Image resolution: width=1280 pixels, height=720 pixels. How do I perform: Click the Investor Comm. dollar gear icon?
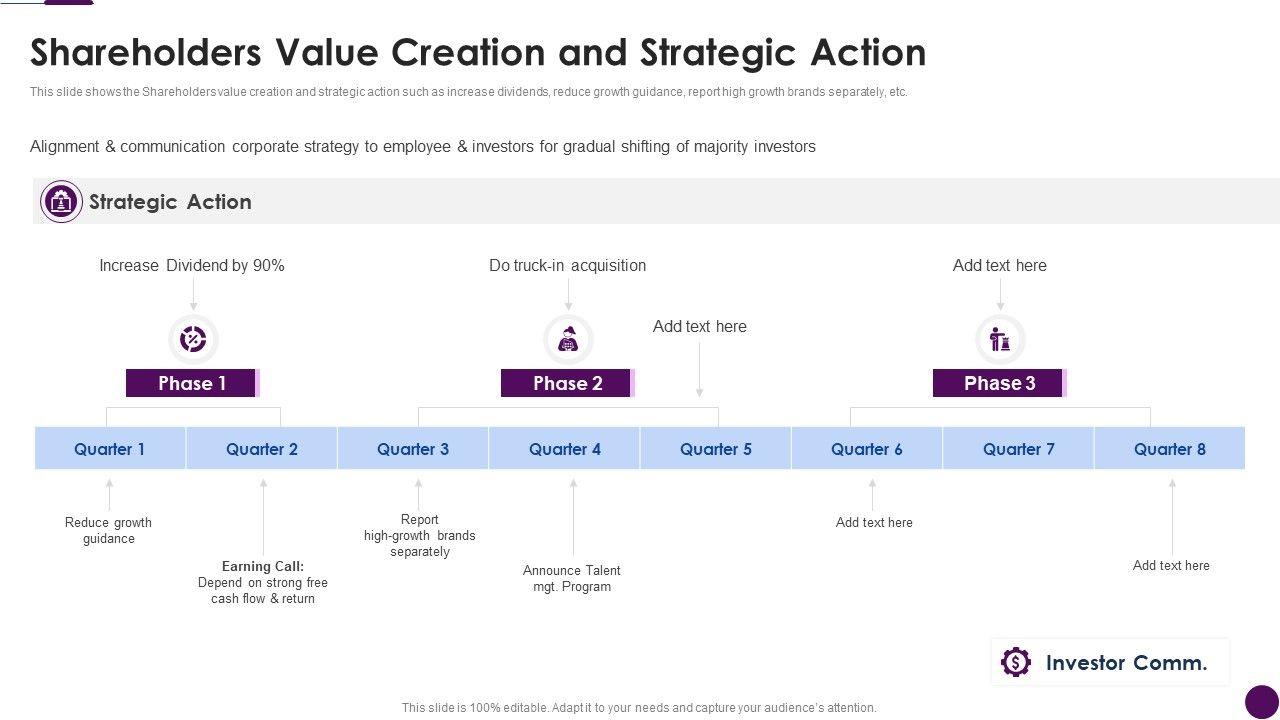coord(1015,662)
